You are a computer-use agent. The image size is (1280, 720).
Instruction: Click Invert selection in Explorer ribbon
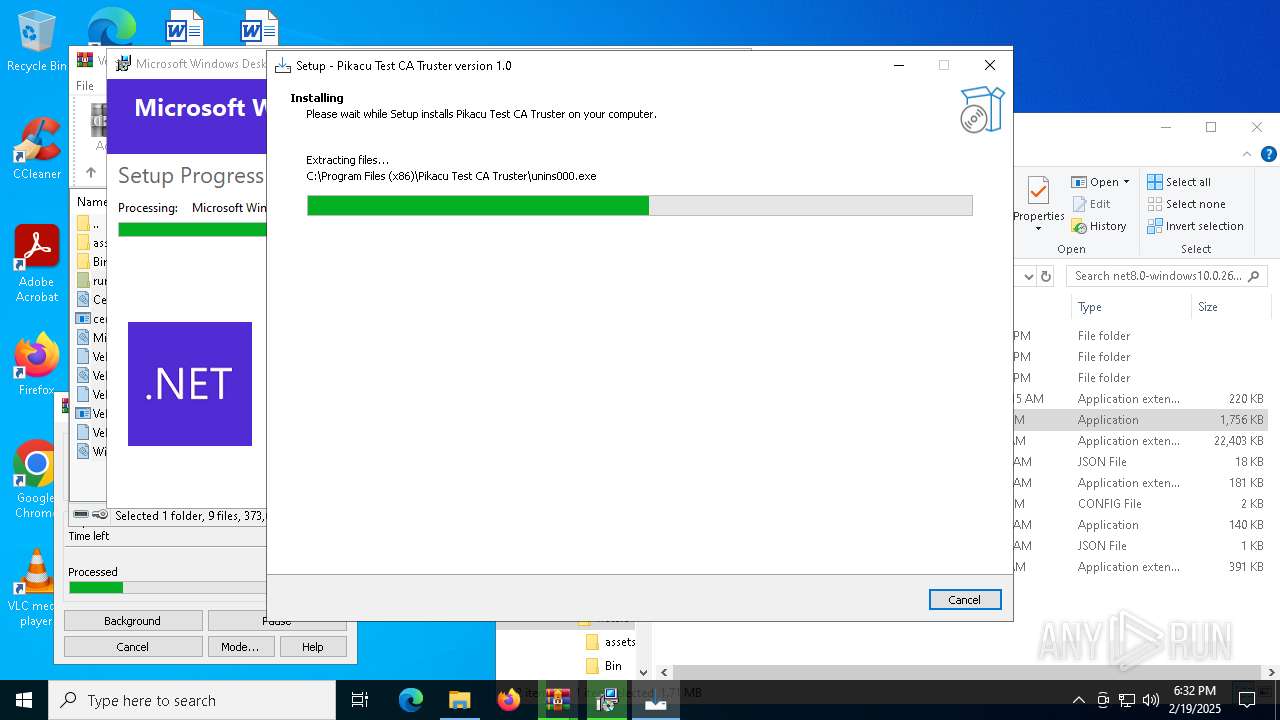(x=1195, y=226)
